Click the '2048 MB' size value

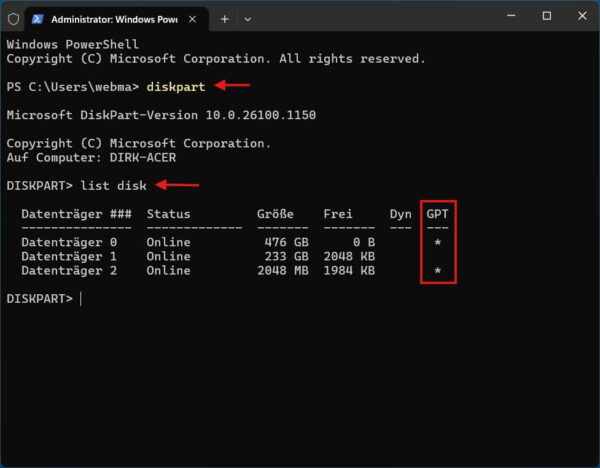(x=283, y=271)
